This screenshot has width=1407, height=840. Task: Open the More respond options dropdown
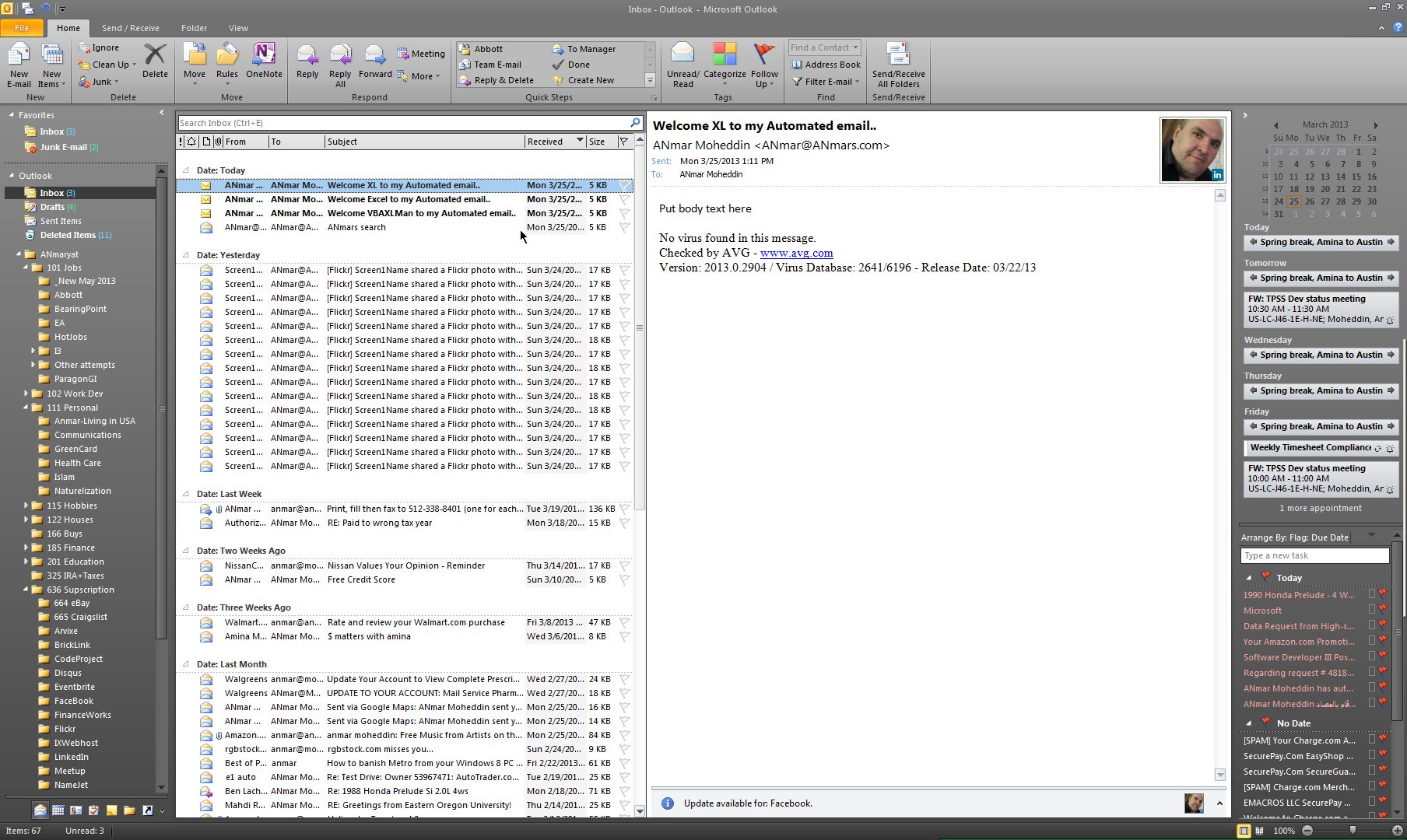point(419,75)
